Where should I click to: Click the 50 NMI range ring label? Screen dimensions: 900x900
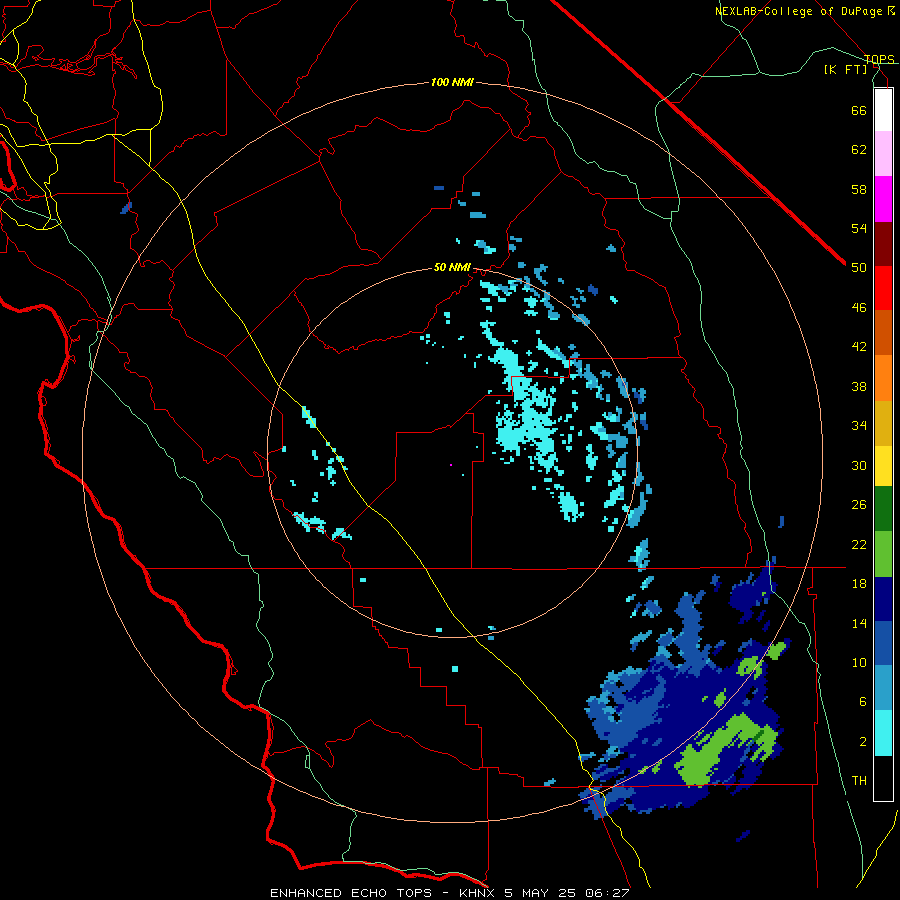(452, 267)
